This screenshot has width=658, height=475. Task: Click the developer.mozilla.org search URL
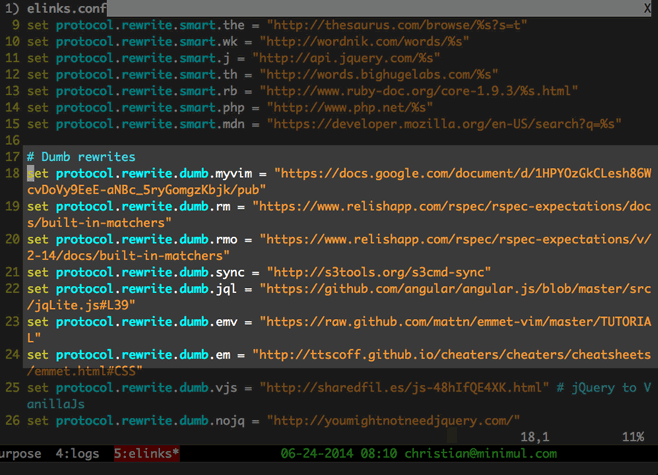(x=444, y=124)
